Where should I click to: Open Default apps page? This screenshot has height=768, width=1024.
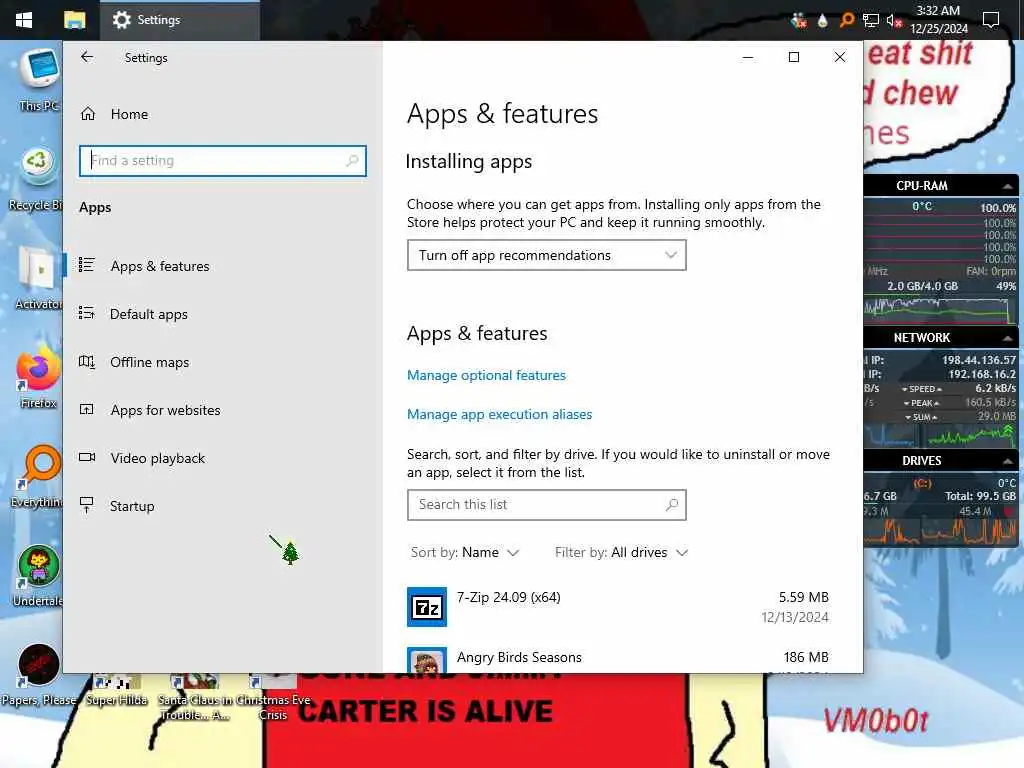222,314
